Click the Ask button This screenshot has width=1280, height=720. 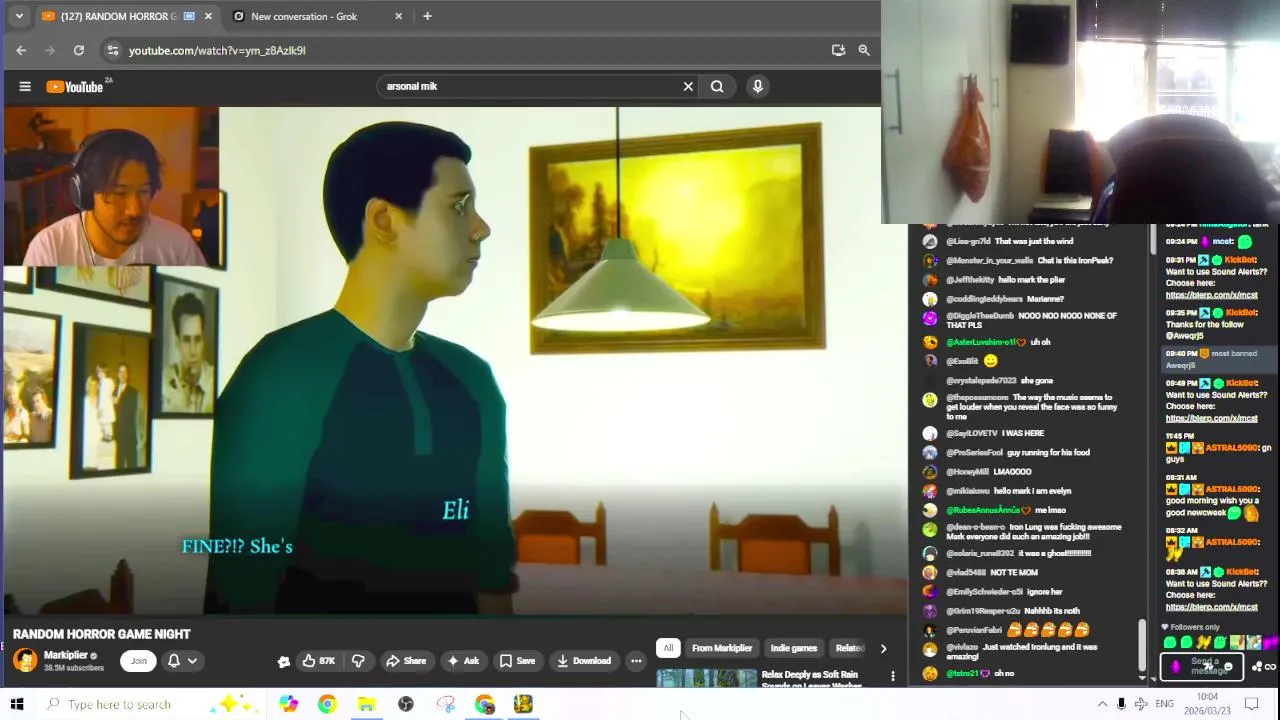[463, 661]
